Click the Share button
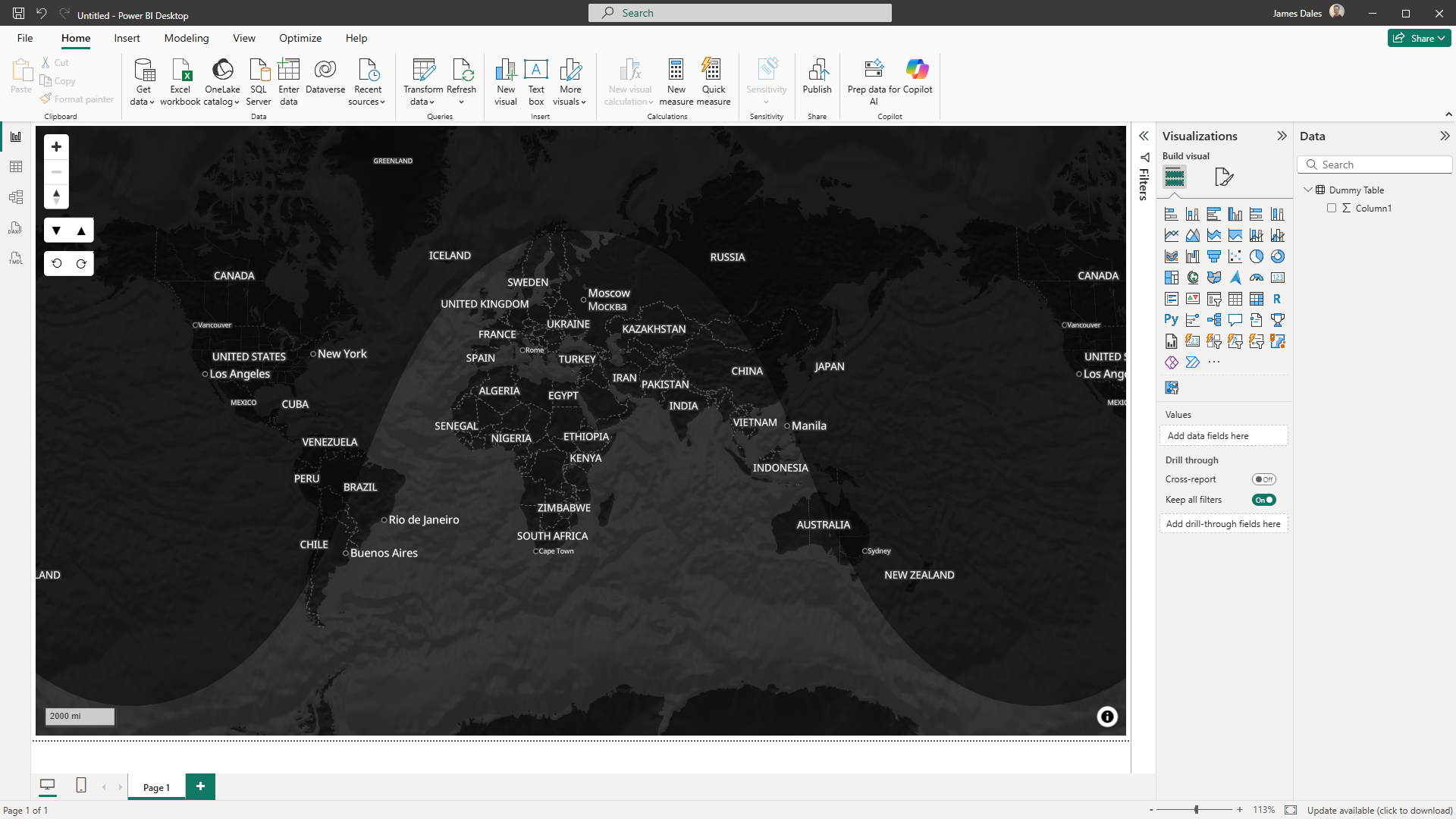 coord(1419,38)
